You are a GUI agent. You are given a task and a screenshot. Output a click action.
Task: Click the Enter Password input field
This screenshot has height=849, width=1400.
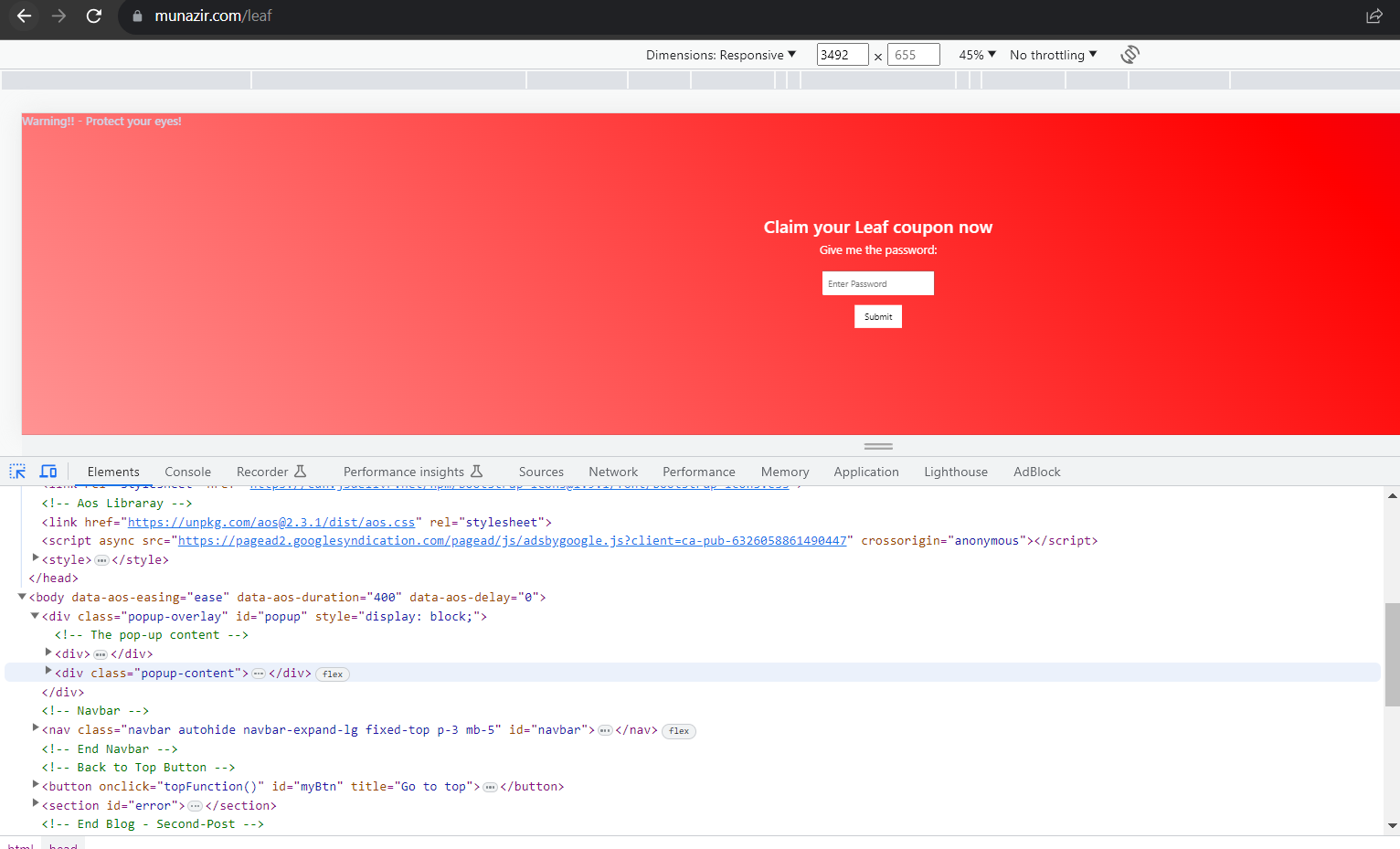(877, 283)
